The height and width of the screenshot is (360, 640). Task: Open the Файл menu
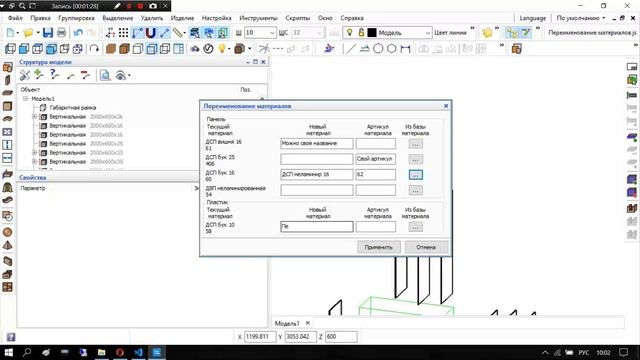pyautogui.click(x=15, y=18)
